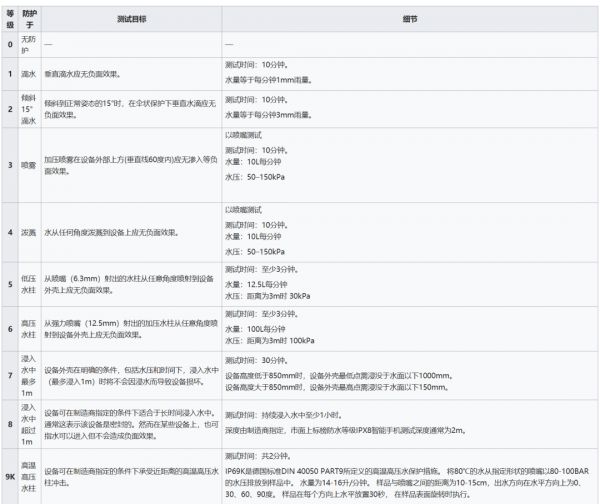Select the 泼溅 cell in level 4
Image resolution: width=600 pixels, height=504 pixels.
pos(28,233)
